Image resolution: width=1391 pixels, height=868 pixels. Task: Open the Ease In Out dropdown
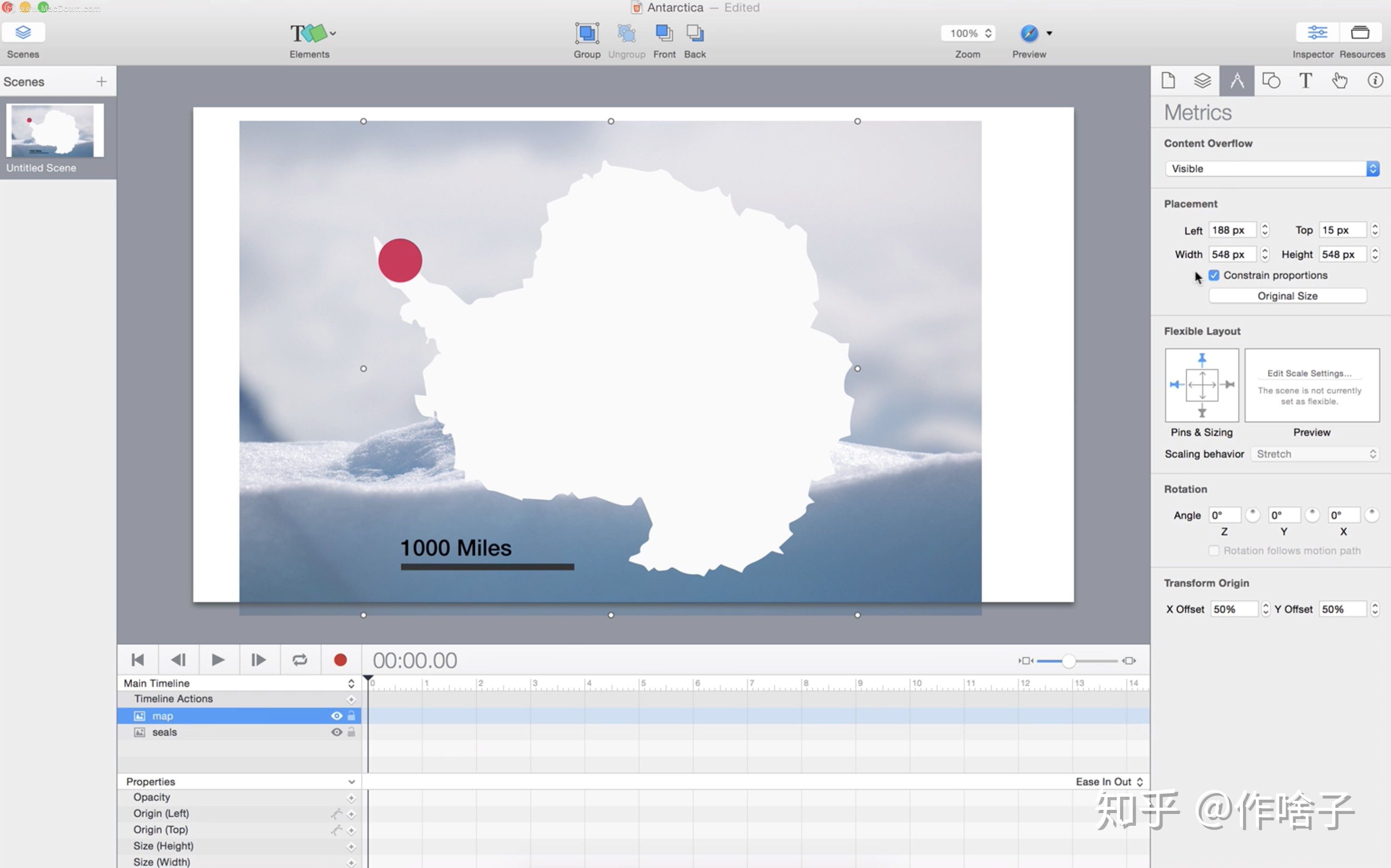1109,783
